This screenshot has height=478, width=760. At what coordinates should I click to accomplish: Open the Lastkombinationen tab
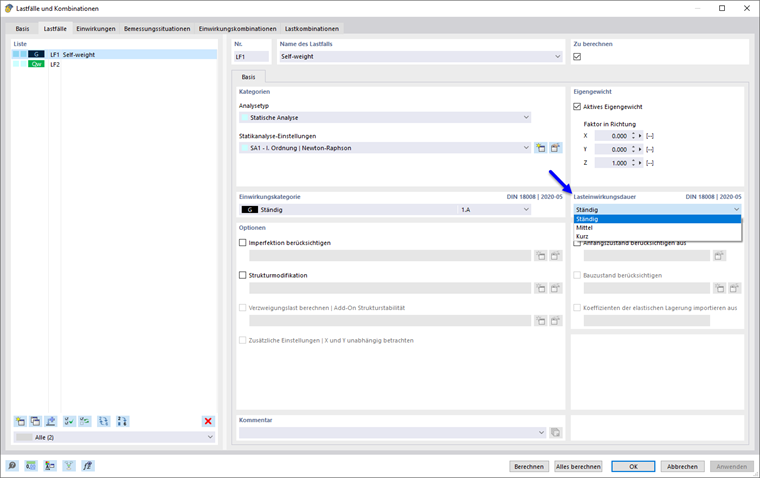(x=312, y=29)
